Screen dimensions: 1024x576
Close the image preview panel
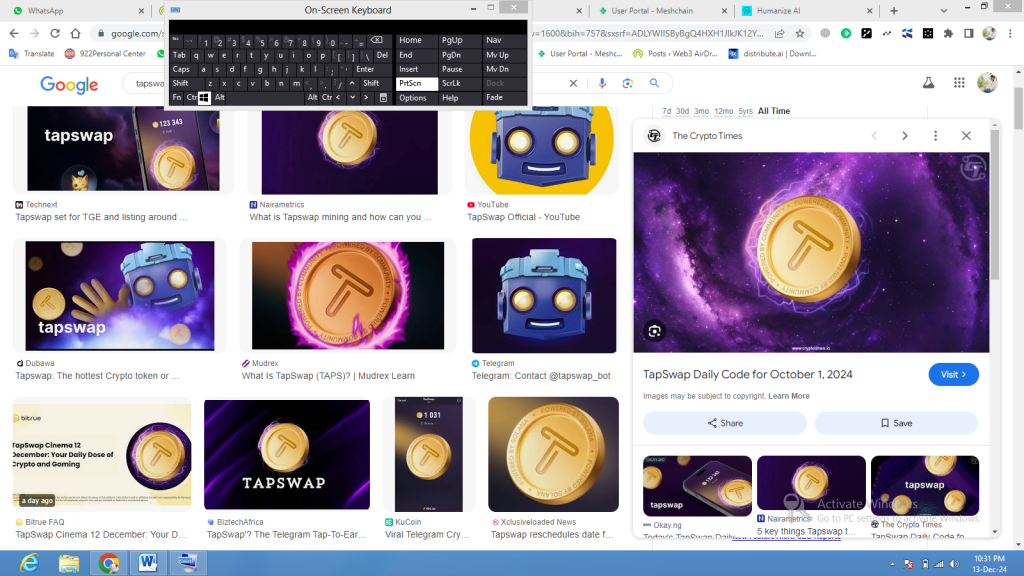[x=966, y=136]
